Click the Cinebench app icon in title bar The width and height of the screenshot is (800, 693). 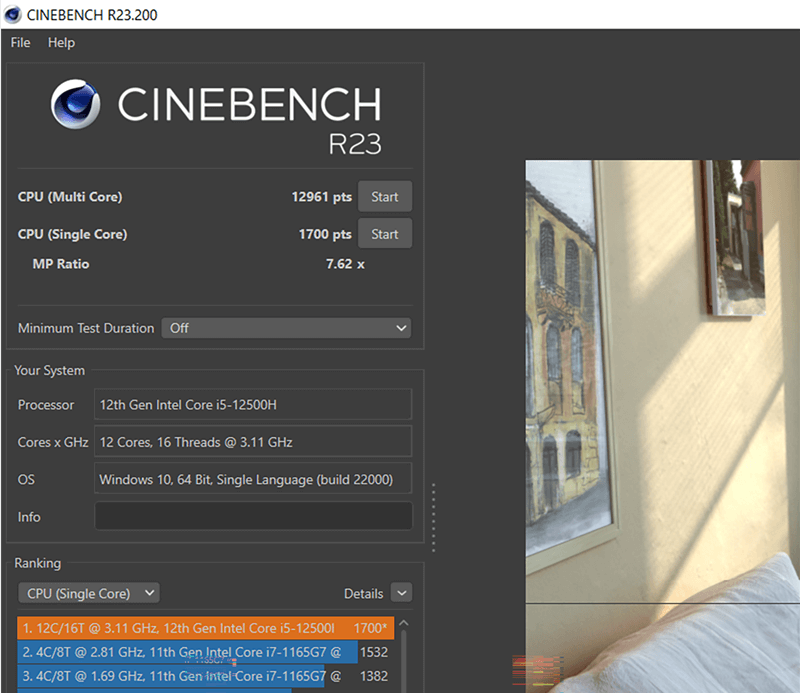(12, 14)
